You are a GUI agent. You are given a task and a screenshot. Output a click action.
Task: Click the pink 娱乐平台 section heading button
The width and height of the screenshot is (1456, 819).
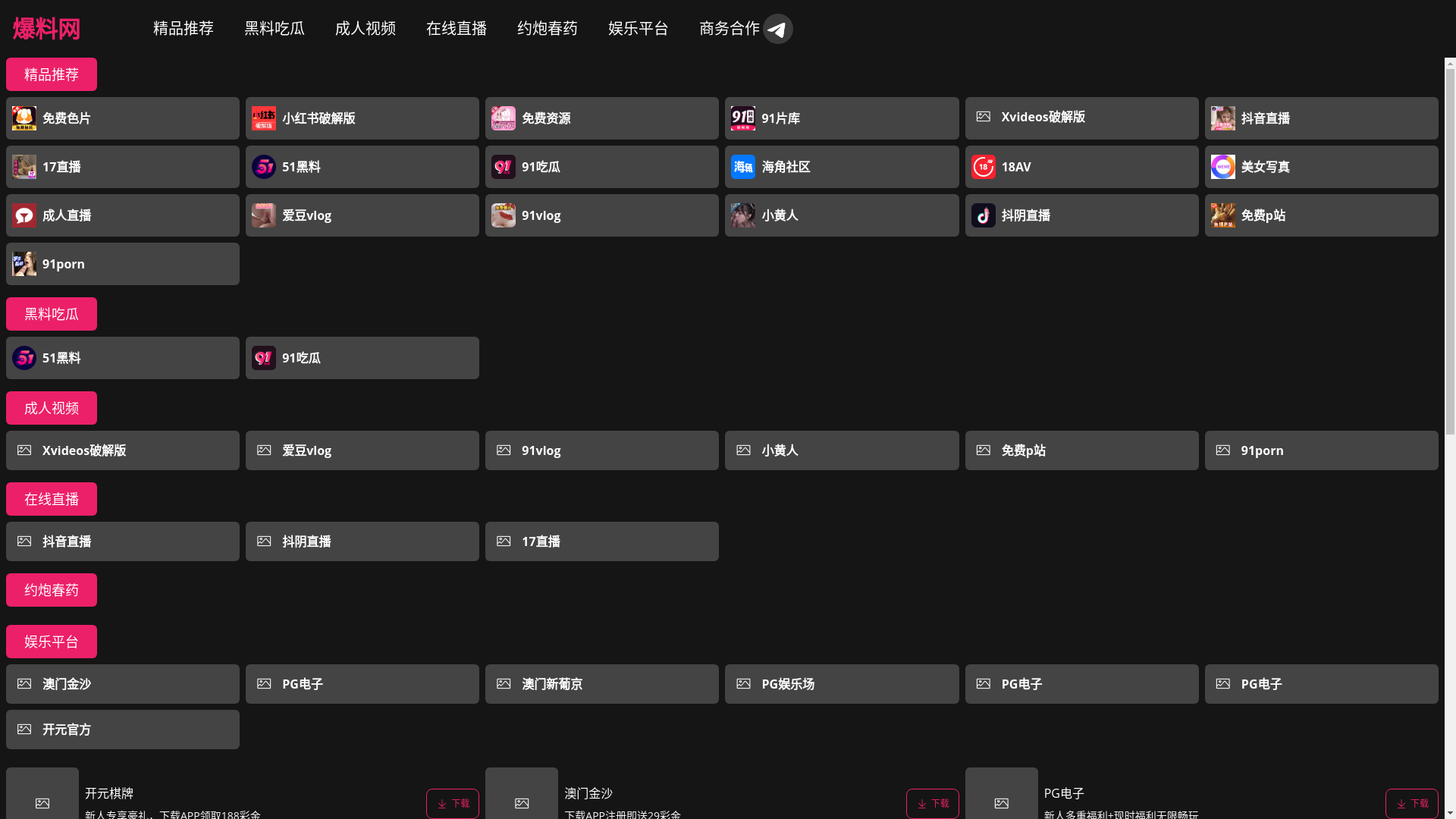tap(52, 642)
